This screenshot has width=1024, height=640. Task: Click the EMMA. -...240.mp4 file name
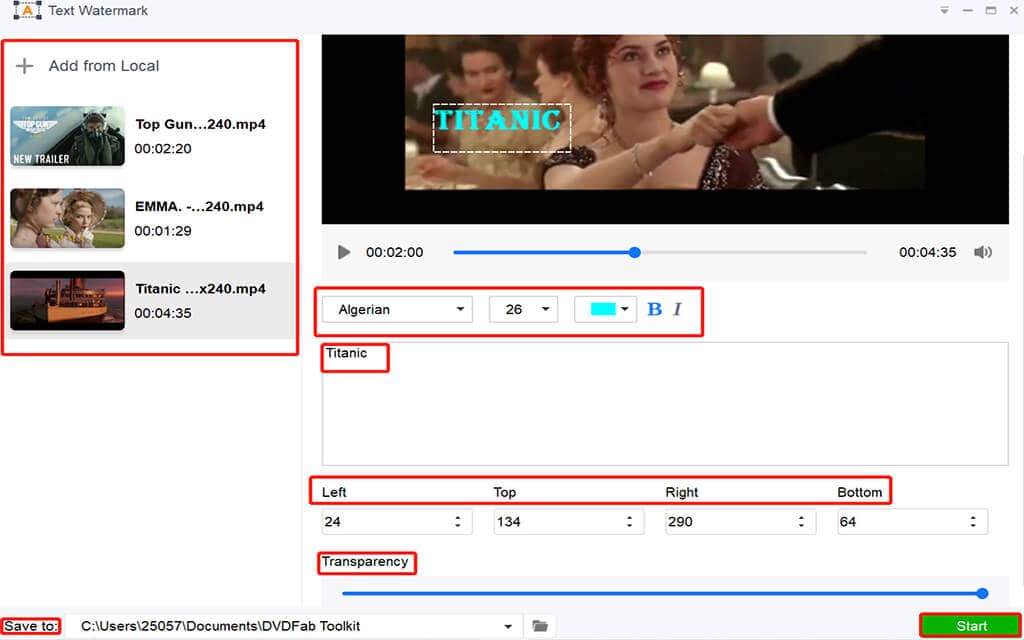click(199, 206)
